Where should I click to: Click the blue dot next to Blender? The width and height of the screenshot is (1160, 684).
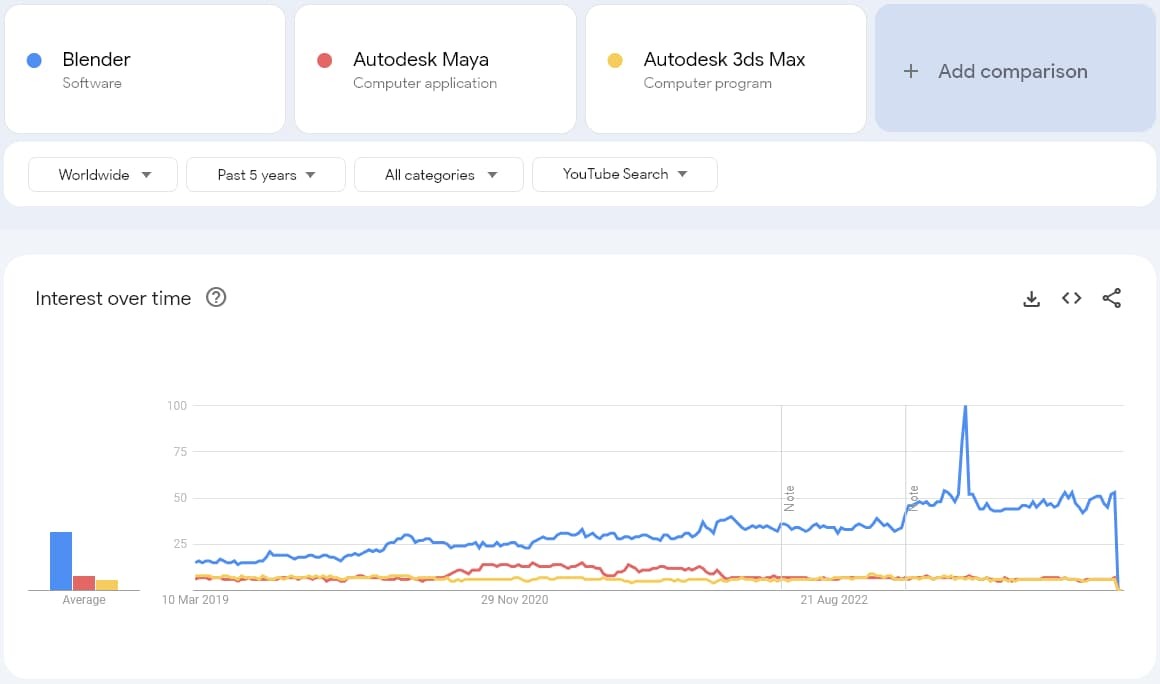pos(34,60)
